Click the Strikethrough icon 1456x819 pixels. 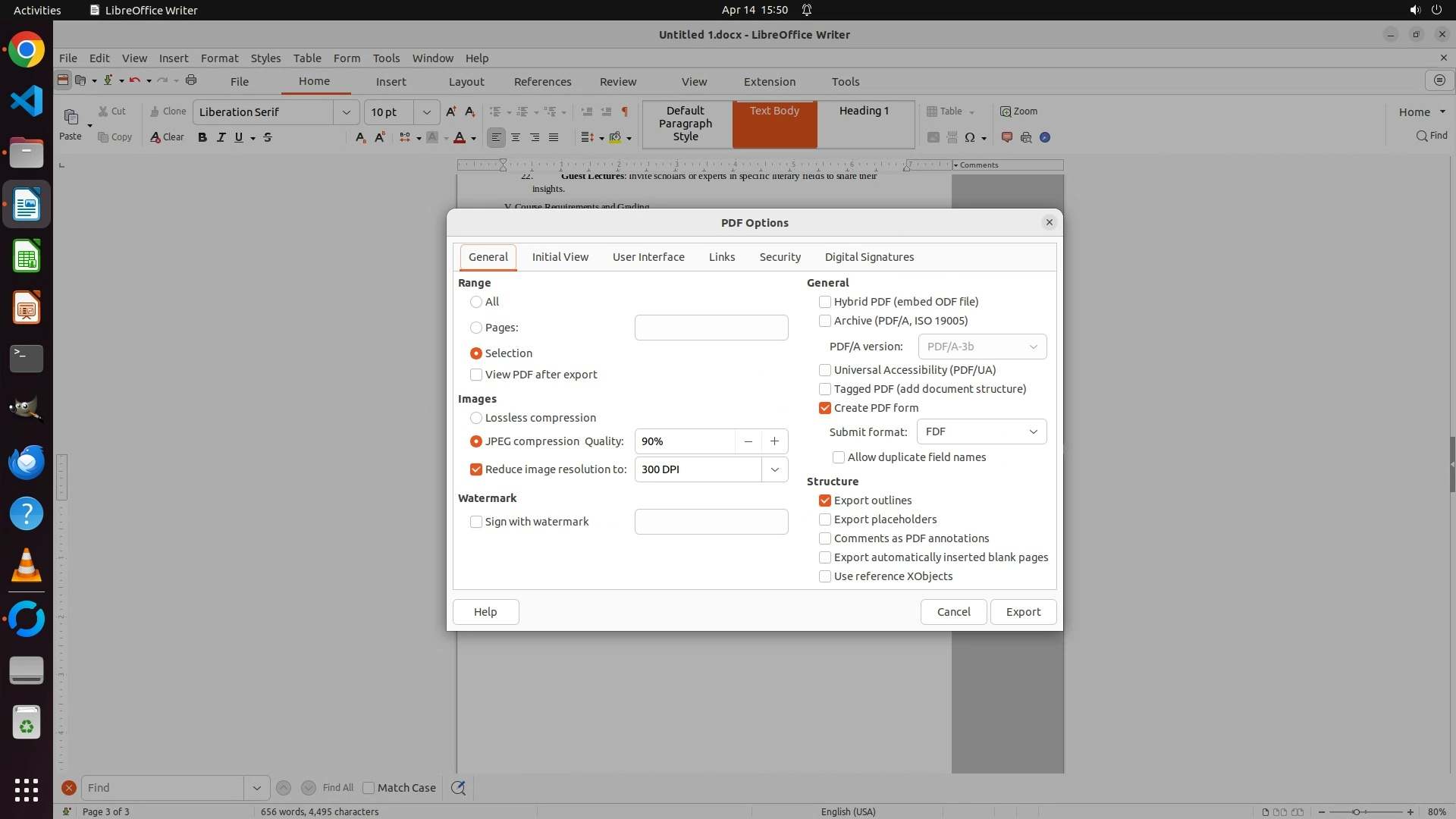268,137
